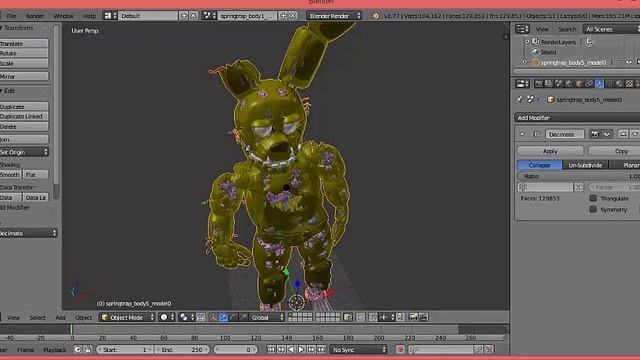This screenshot has height=360, width=640.
Task: Open the Constraints properties tab icon
Action: (589, 84)
